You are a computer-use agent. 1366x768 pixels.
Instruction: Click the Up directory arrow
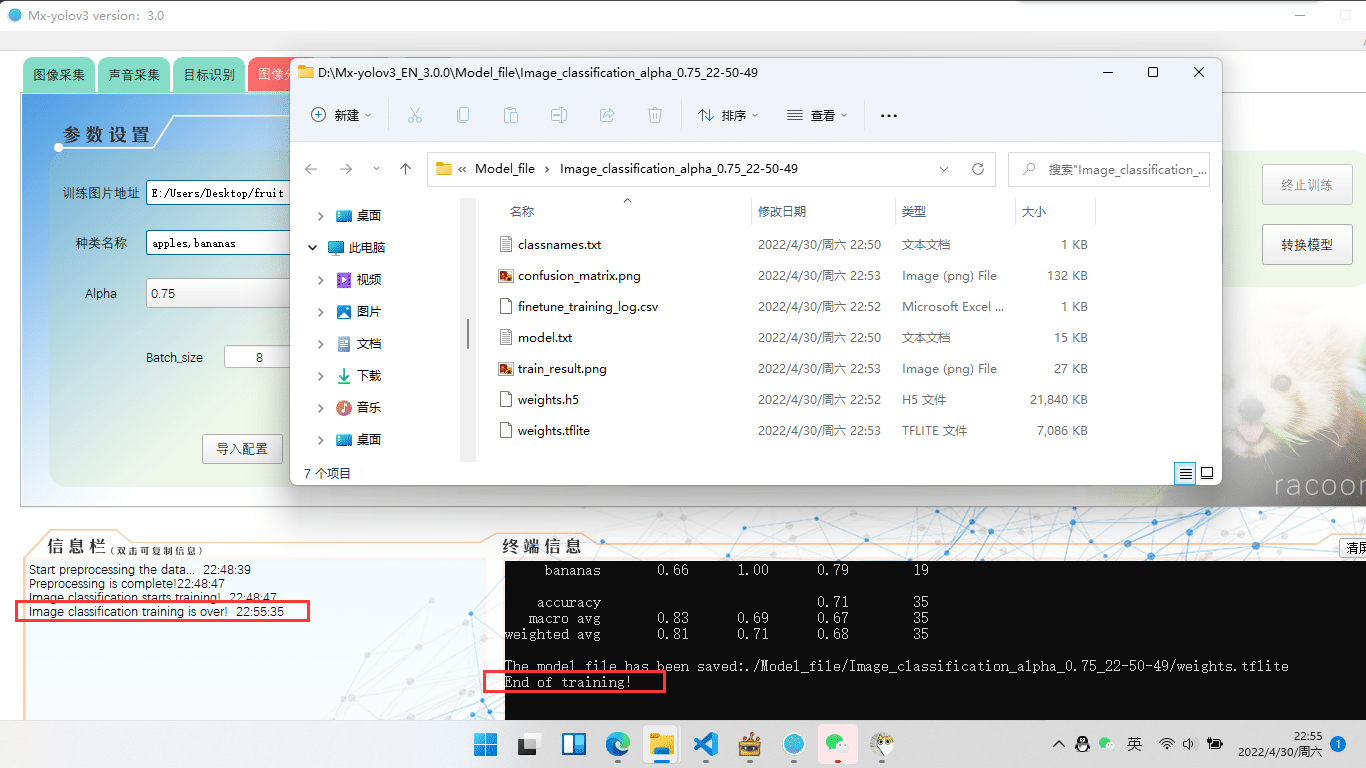pos(405,169)
